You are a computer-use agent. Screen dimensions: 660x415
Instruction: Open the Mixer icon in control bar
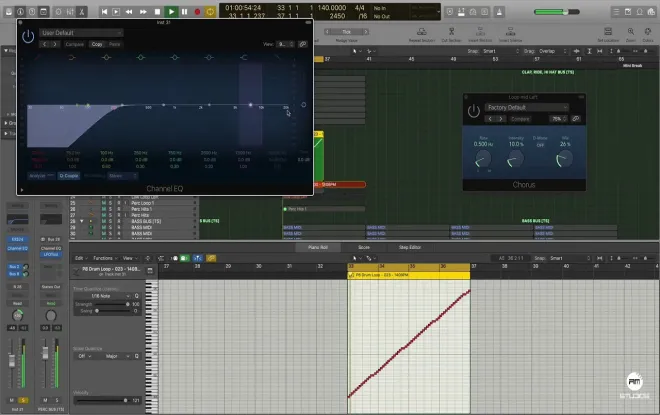pyautogui.click(x=70, y=12)
